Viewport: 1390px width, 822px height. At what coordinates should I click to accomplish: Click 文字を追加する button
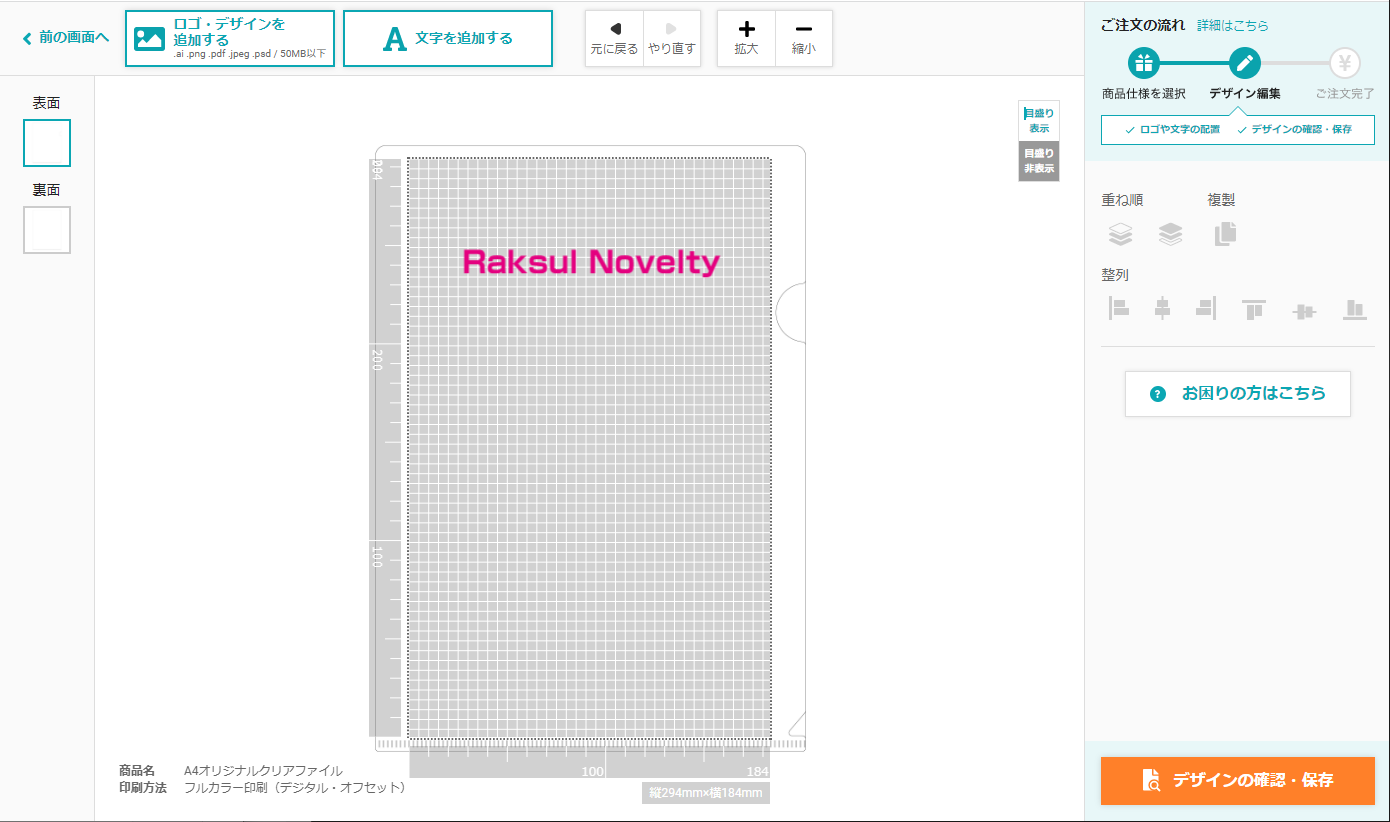tap(448, 39)
